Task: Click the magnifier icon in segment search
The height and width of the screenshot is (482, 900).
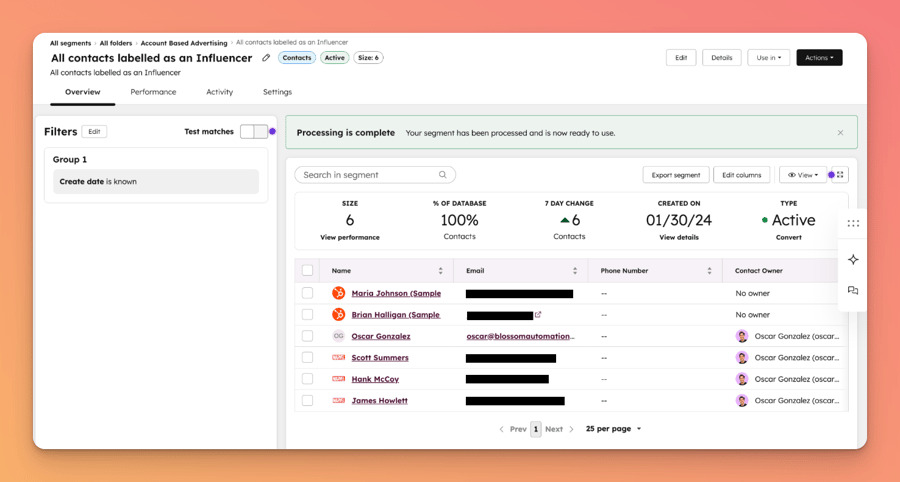Action: pos(443,175)
